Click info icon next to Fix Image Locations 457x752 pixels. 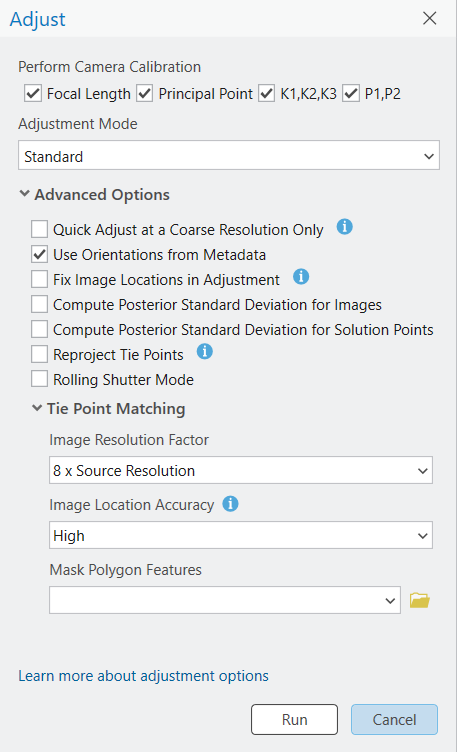pos(301,276)
